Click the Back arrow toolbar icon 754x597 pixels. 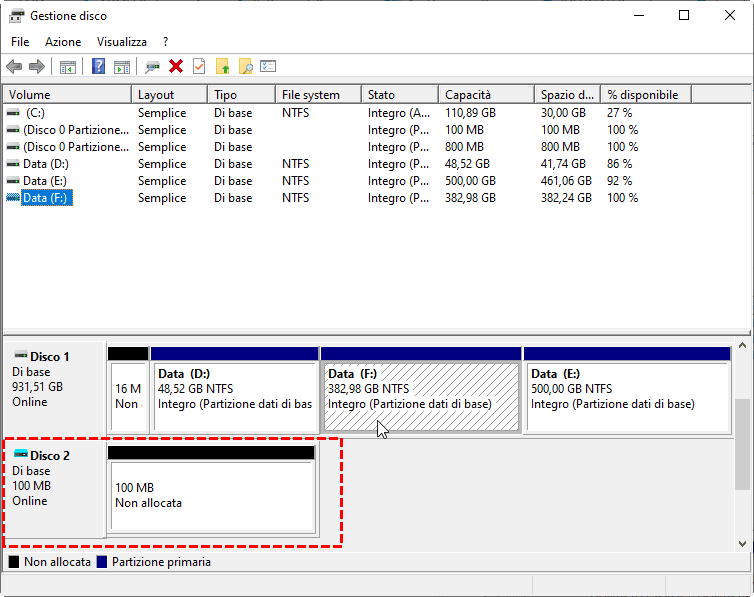tap(14, 66)
